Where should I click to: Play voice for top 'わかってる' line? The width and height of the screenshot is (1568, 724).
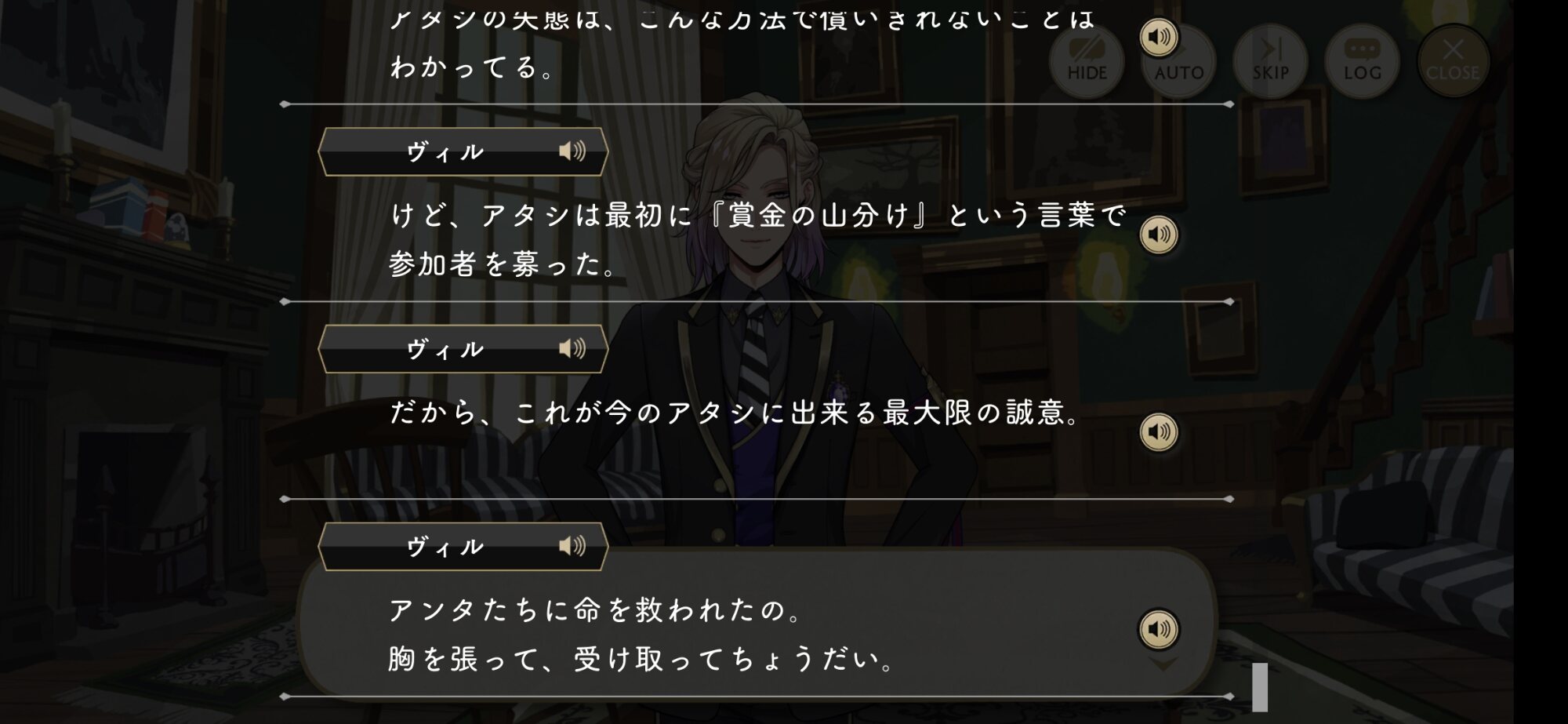[1158, 37]
